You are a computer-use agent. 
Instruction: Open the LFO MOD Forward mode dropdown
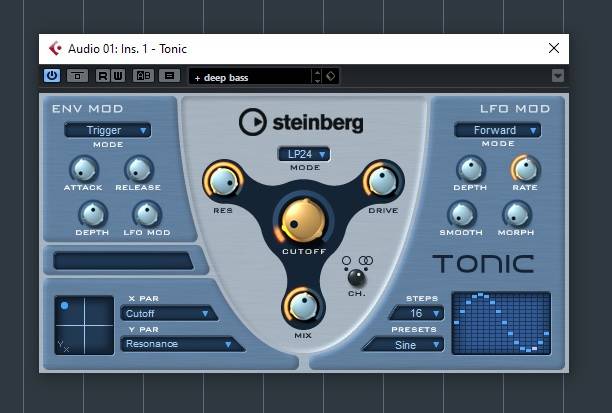pyautogui.click(x=498, y=130)
